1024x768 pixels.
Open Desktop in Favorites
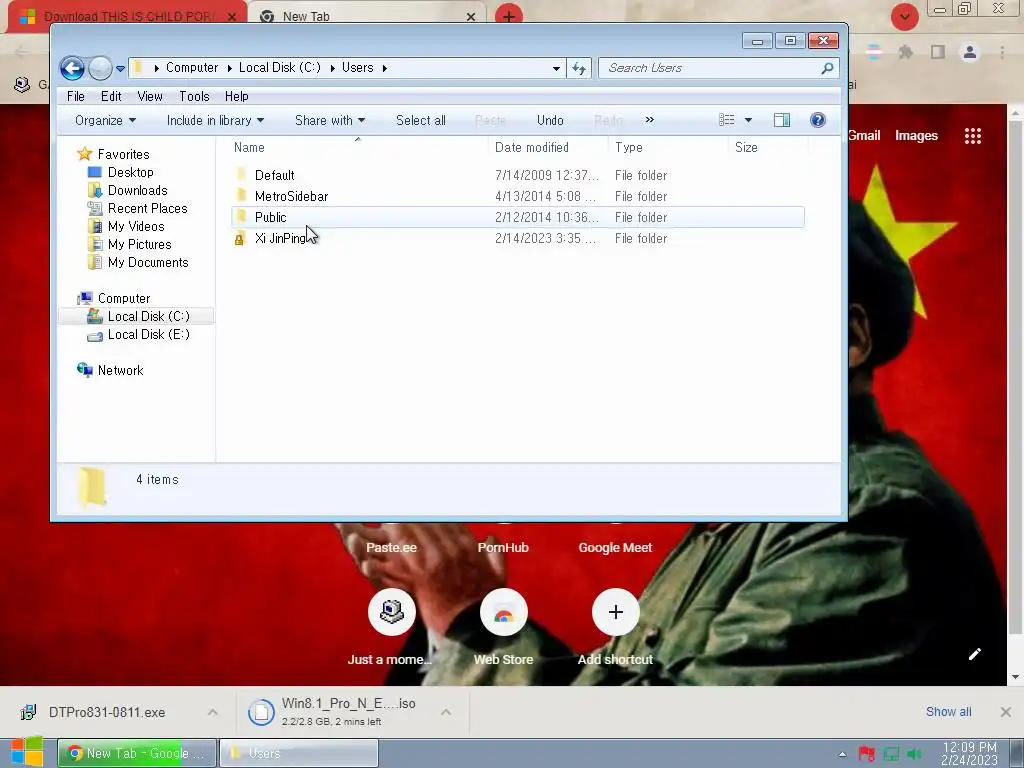click(x=131, y=172)
